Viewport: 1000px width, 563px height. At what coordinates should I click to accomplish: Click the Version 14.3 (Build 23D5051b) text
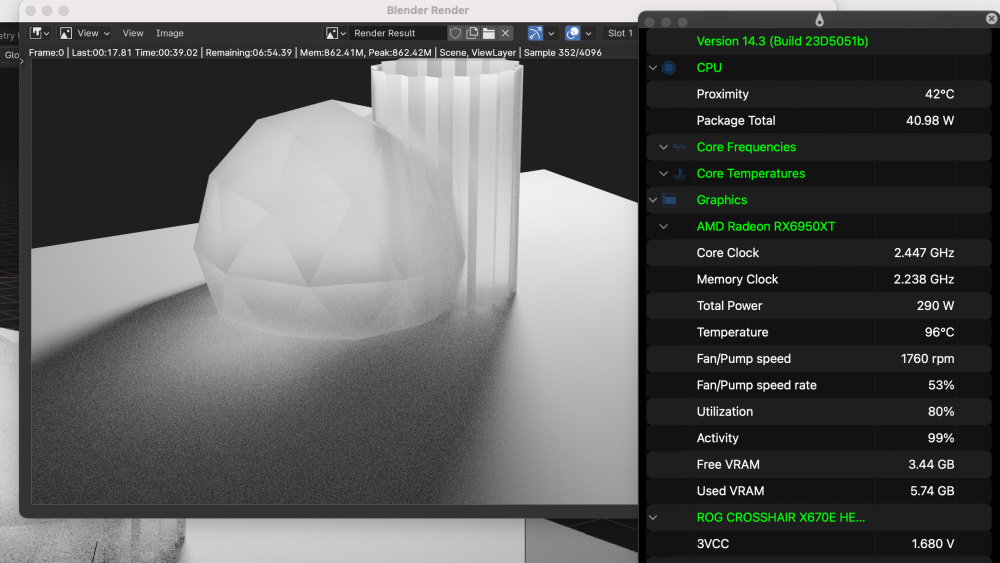point(782,41)
